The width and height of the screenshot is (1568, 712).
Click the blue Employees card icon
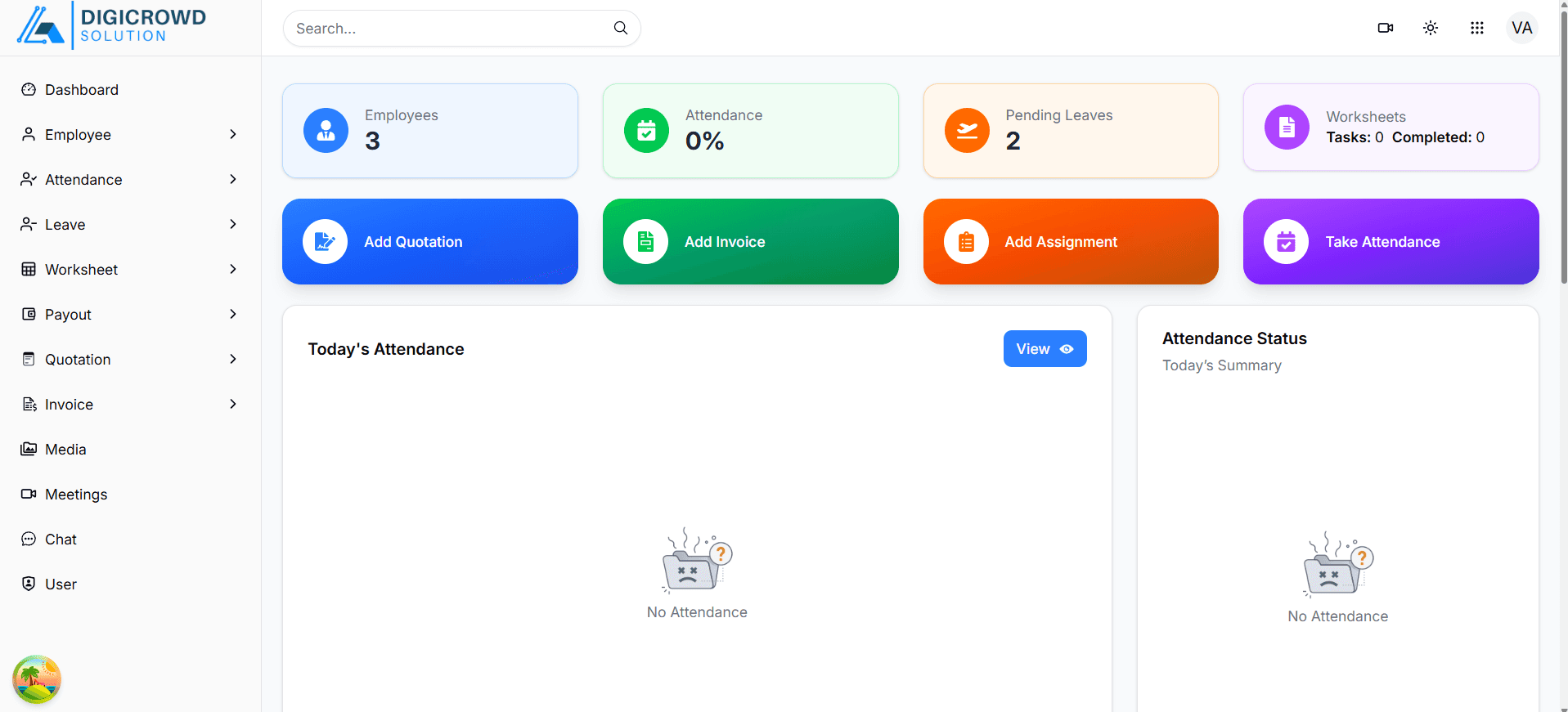tap(326, 131)
